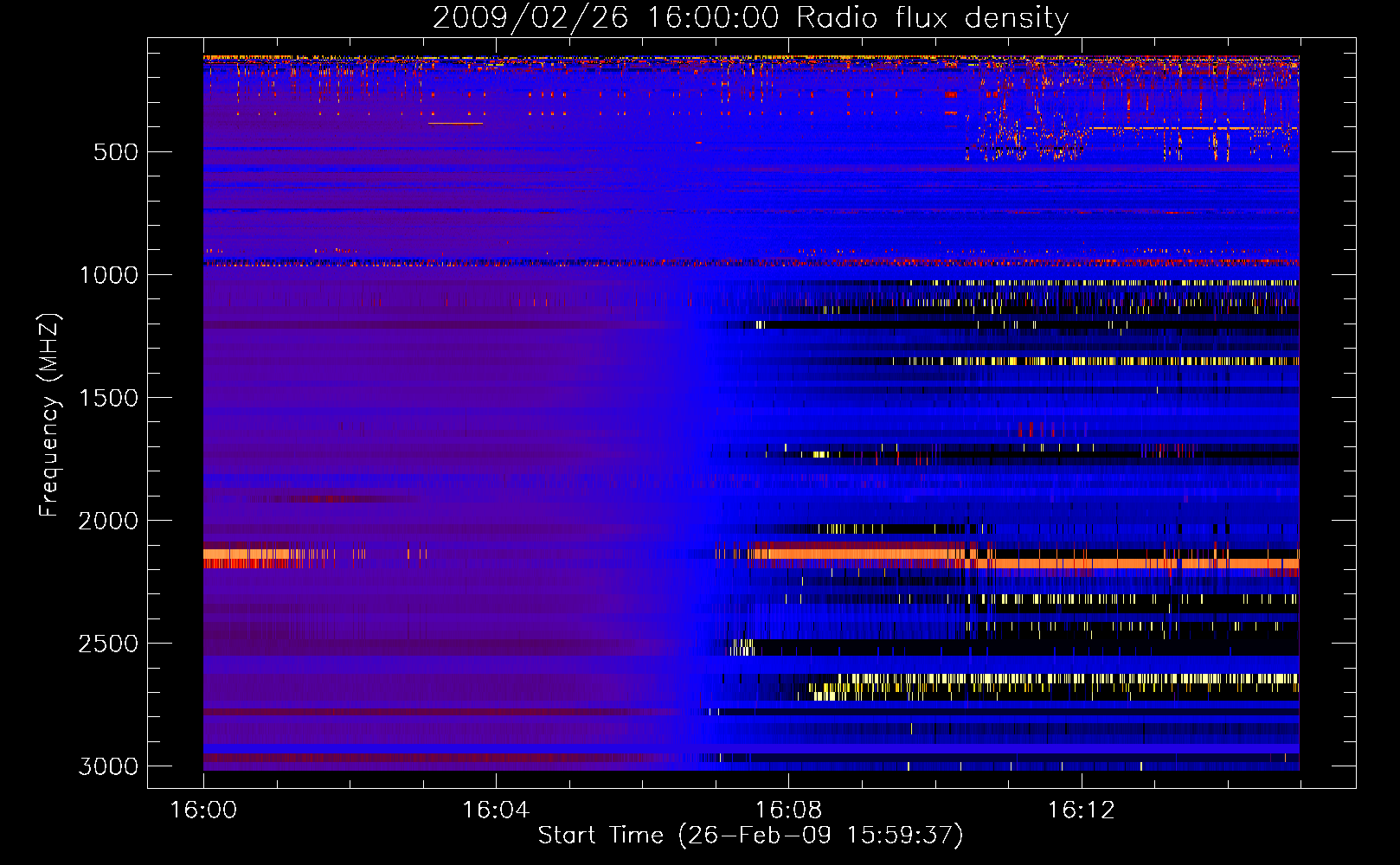Image resolution: width=1400 pixels, height=865 pixels.
Task: Click the 'Start Time (26-Feb-09 15:59:37)' label
Action: (750, 836)
